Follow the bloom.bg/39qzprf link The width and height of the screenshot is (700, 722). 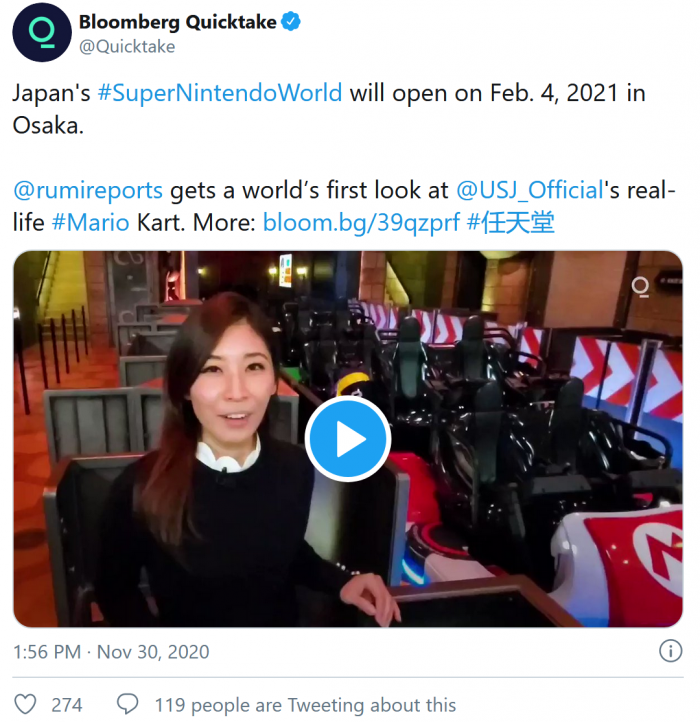click(x=361, y=223)
